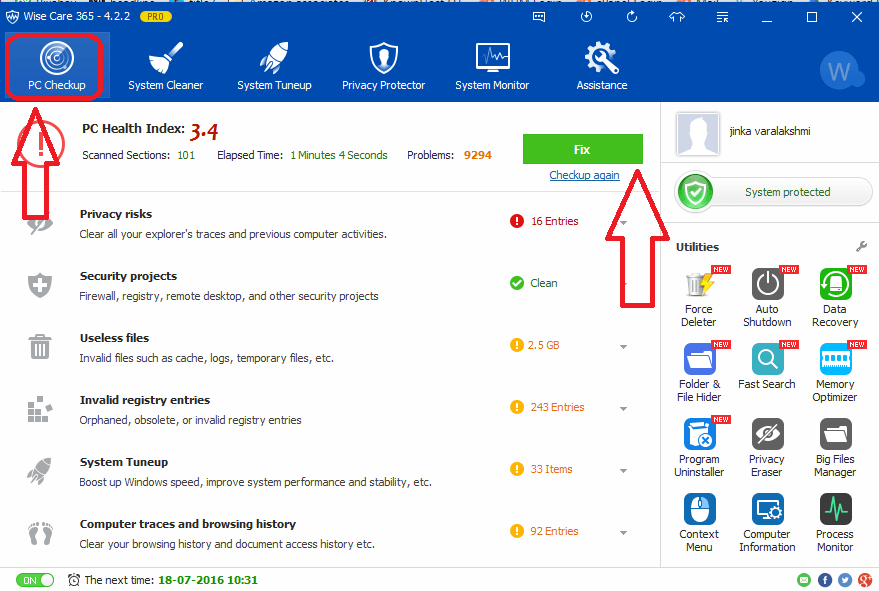879x591 pixels.
Task: Open the Privacy Protector tab
Action: click(383, 66)
